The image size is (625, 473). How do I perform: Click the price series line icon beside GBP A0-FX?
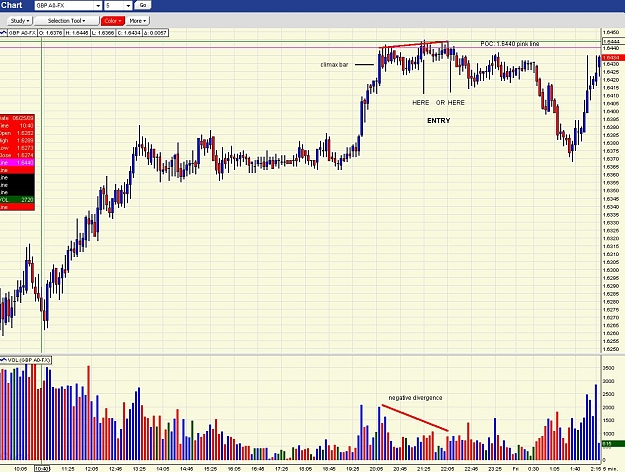(3, 33)
